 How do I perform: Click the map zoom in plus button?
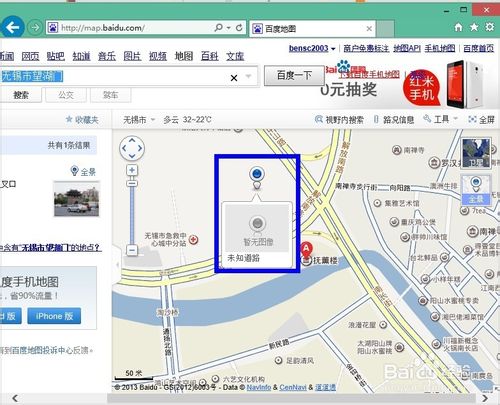coord(132,170)
